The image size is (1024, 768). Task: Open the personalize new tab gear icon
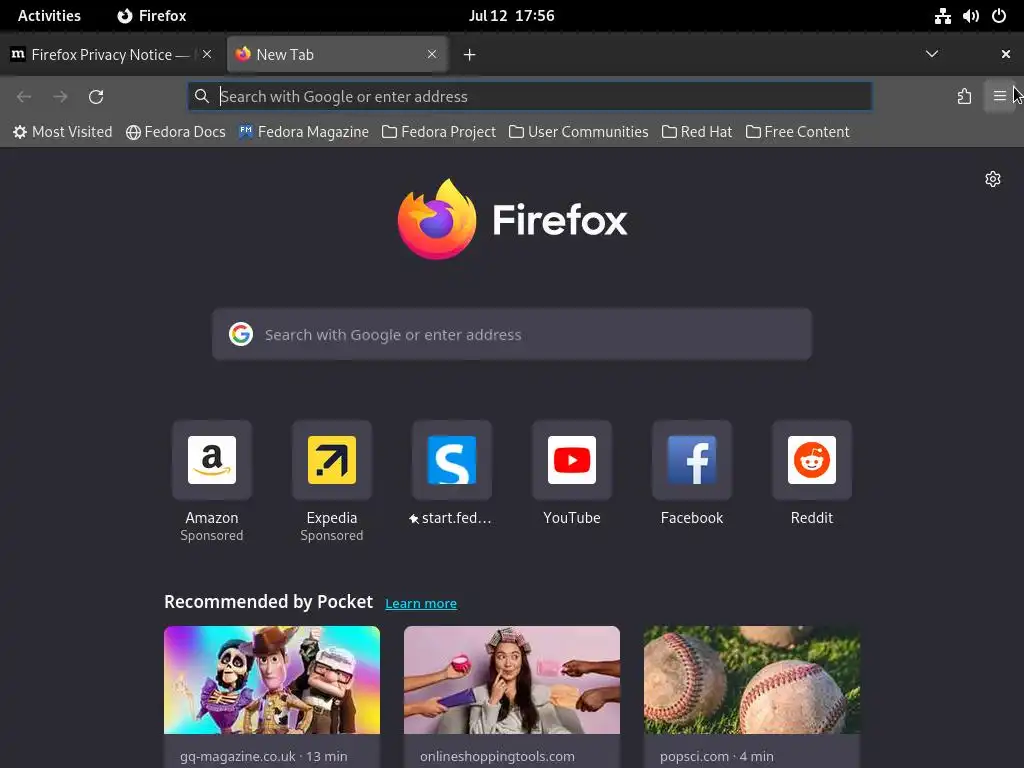point(993,179)
